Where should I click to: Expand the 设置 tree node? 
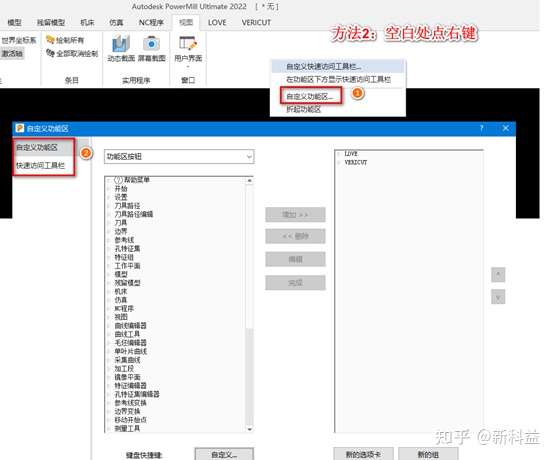pos(109,197)
